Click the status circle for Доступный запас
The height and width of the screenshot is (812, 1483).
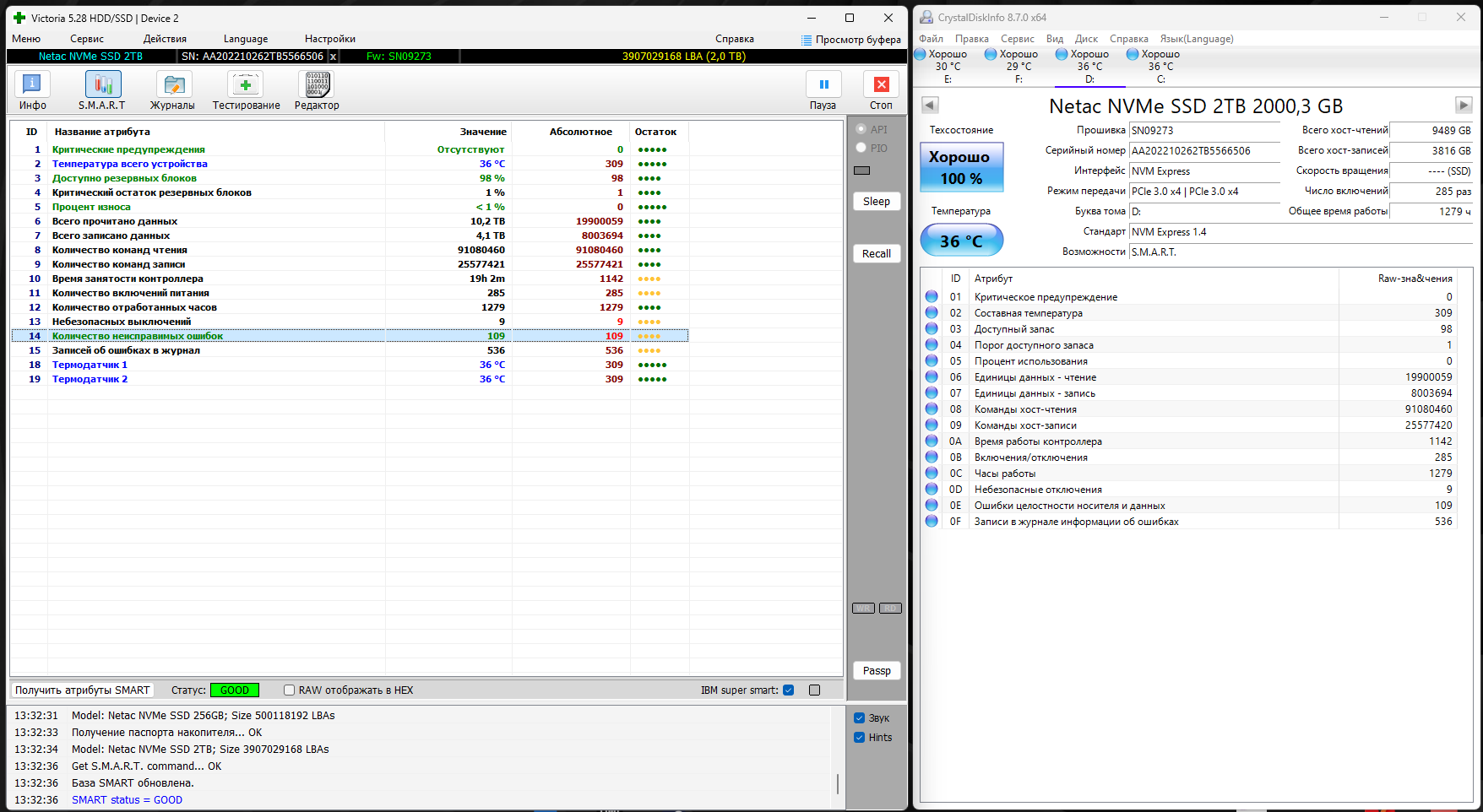(x=932, y=329)
